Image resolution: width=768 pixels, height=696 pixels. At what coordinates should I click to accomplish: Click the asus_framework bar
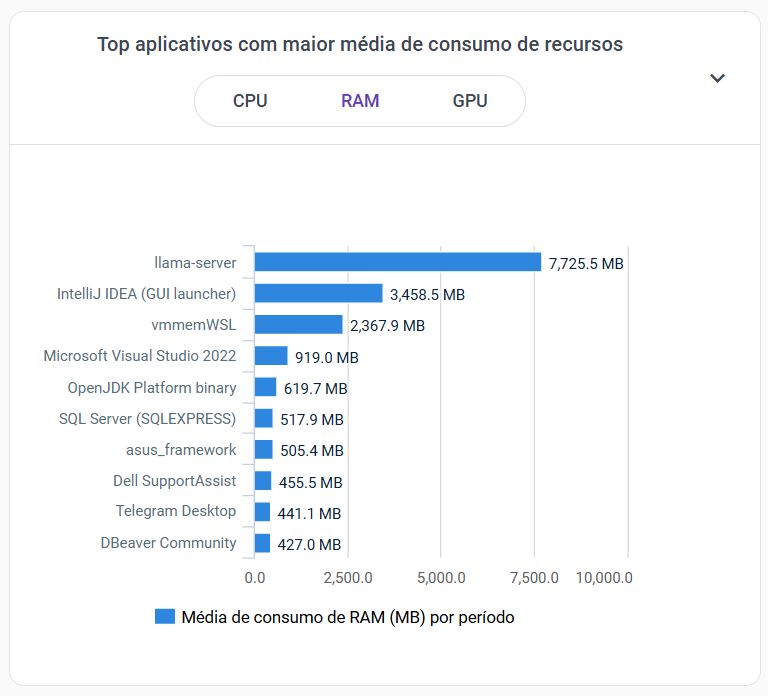pos(264,449)
